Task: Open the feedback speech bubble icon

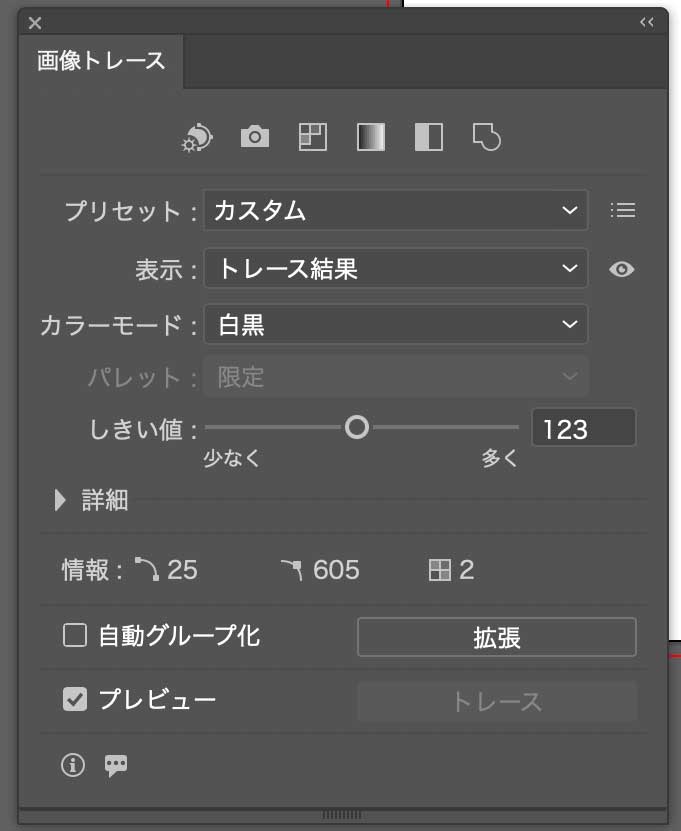Action: tap(116, 766)
